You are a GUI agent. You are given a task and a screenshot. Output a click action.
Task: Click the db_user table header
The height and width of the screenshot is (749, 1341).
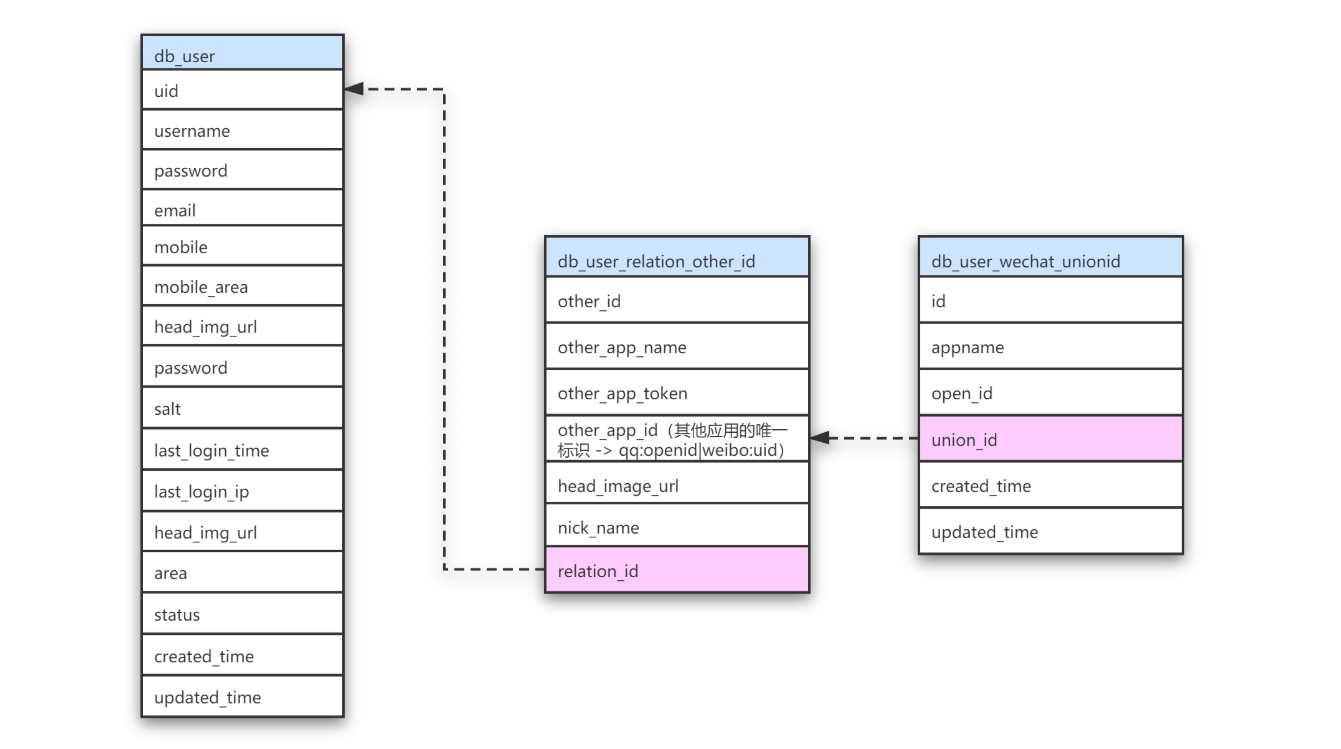(242, 55)
